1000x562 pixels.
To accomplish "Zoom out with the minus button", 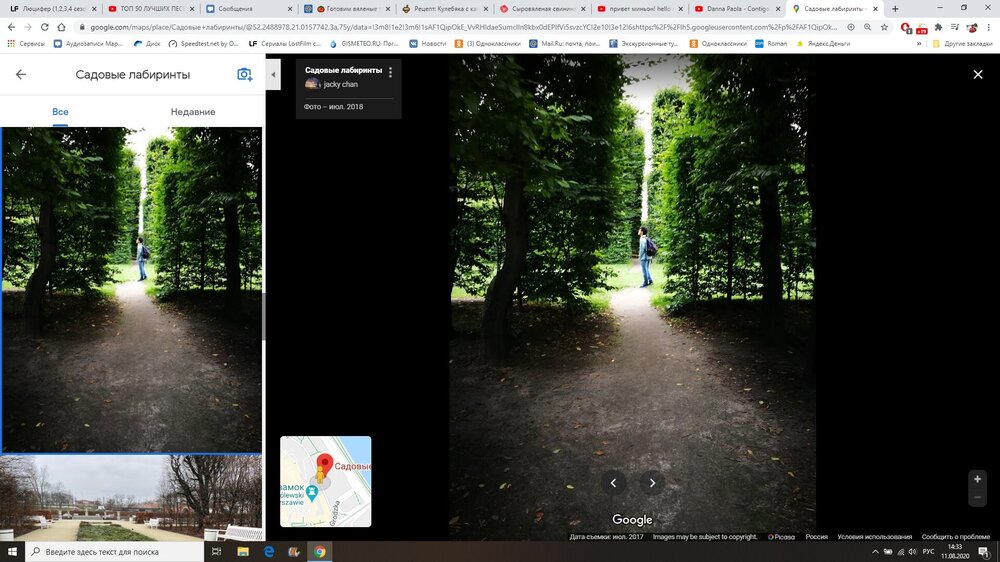I will [977, 498].
